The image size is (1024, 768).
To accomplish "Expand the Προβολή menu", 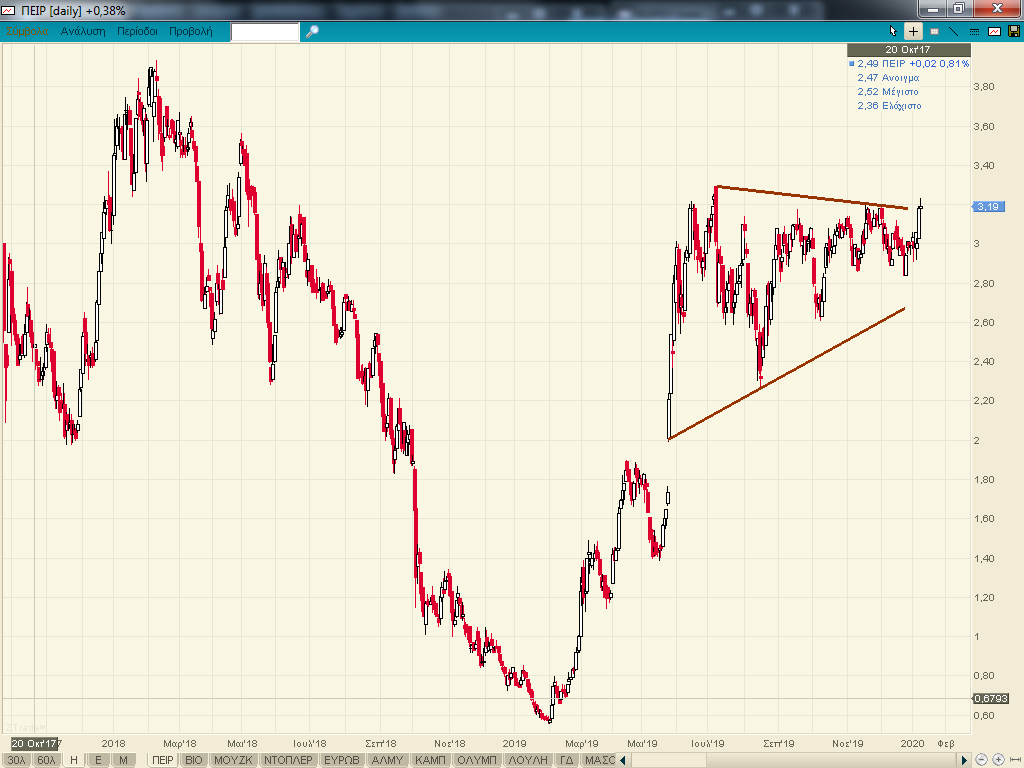I will coord(190,31).
